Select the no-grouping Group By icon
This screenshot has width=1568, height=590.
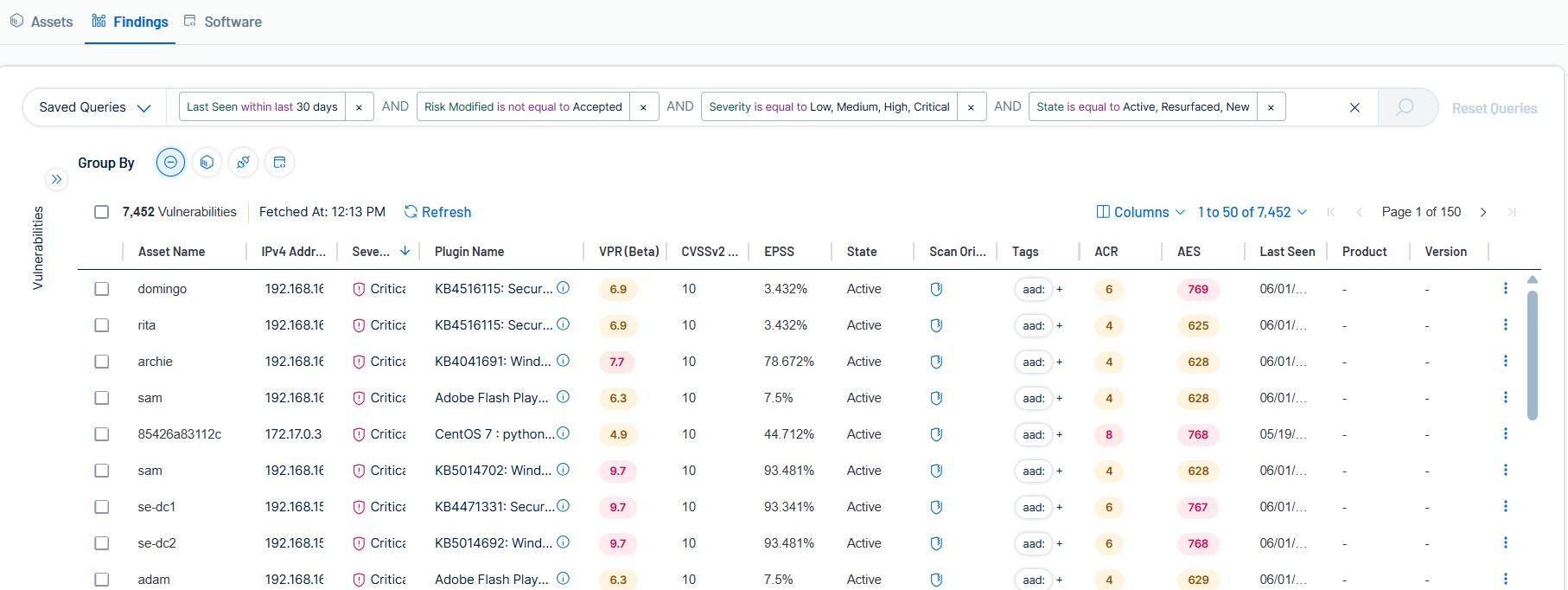170,163
